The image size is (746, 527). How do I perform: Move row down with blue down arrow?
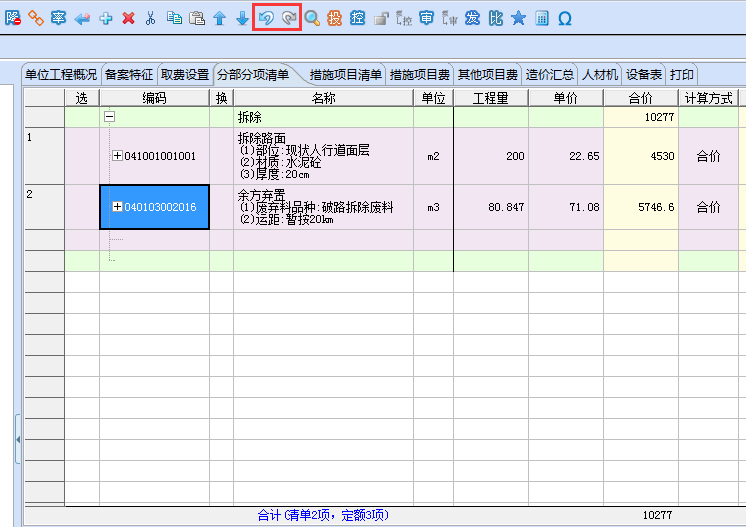242,18
